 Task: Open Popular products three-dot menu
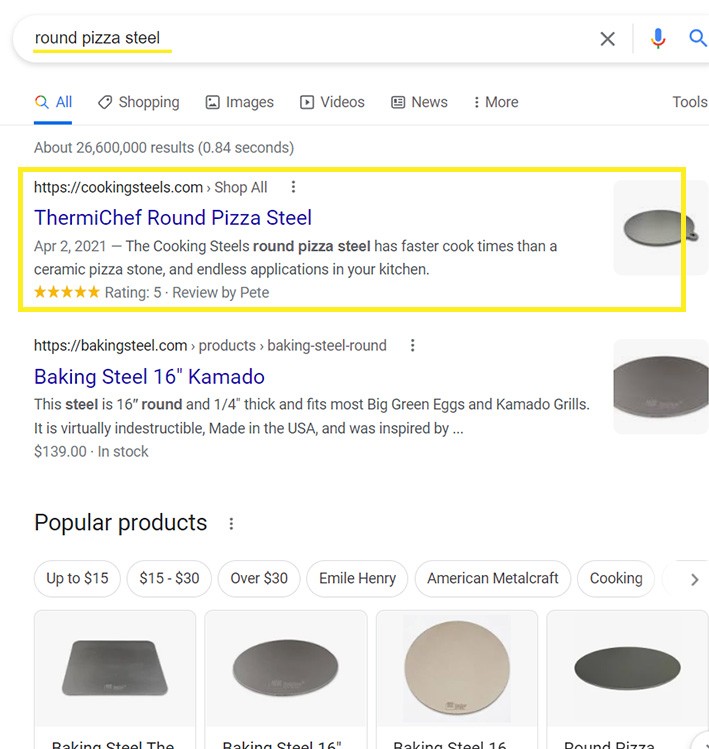(231, 524)
